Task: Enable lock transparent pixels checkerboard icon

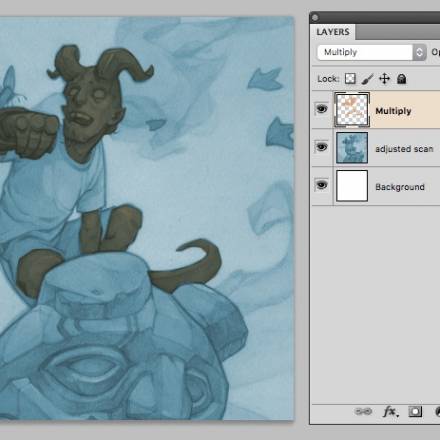Action: (350, 79)
